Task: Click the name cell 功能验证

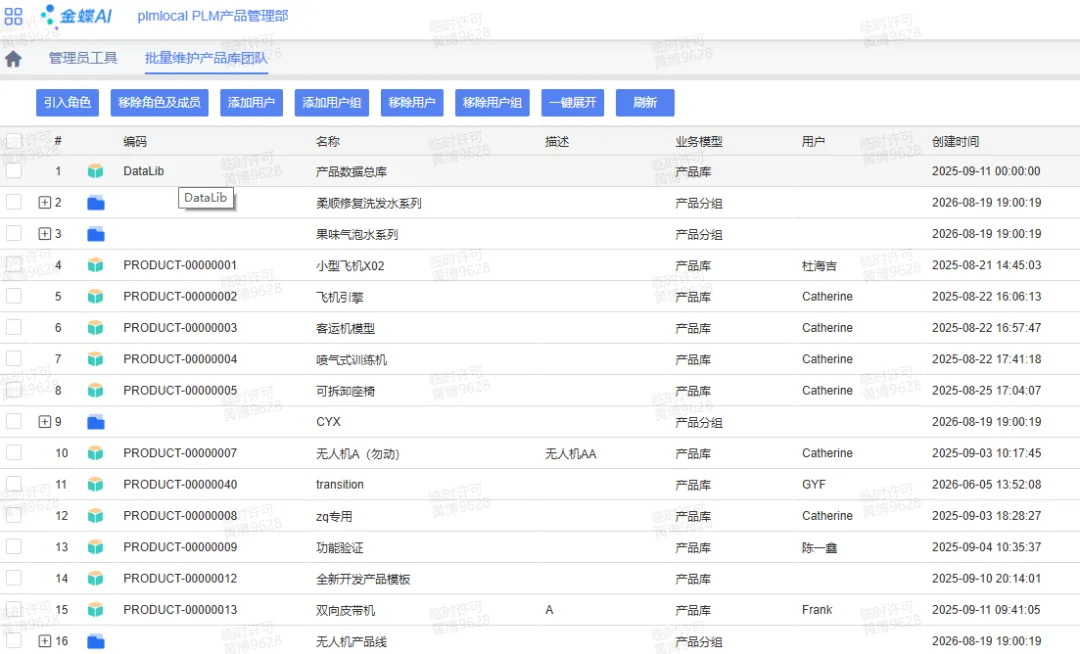Action: 340,548
